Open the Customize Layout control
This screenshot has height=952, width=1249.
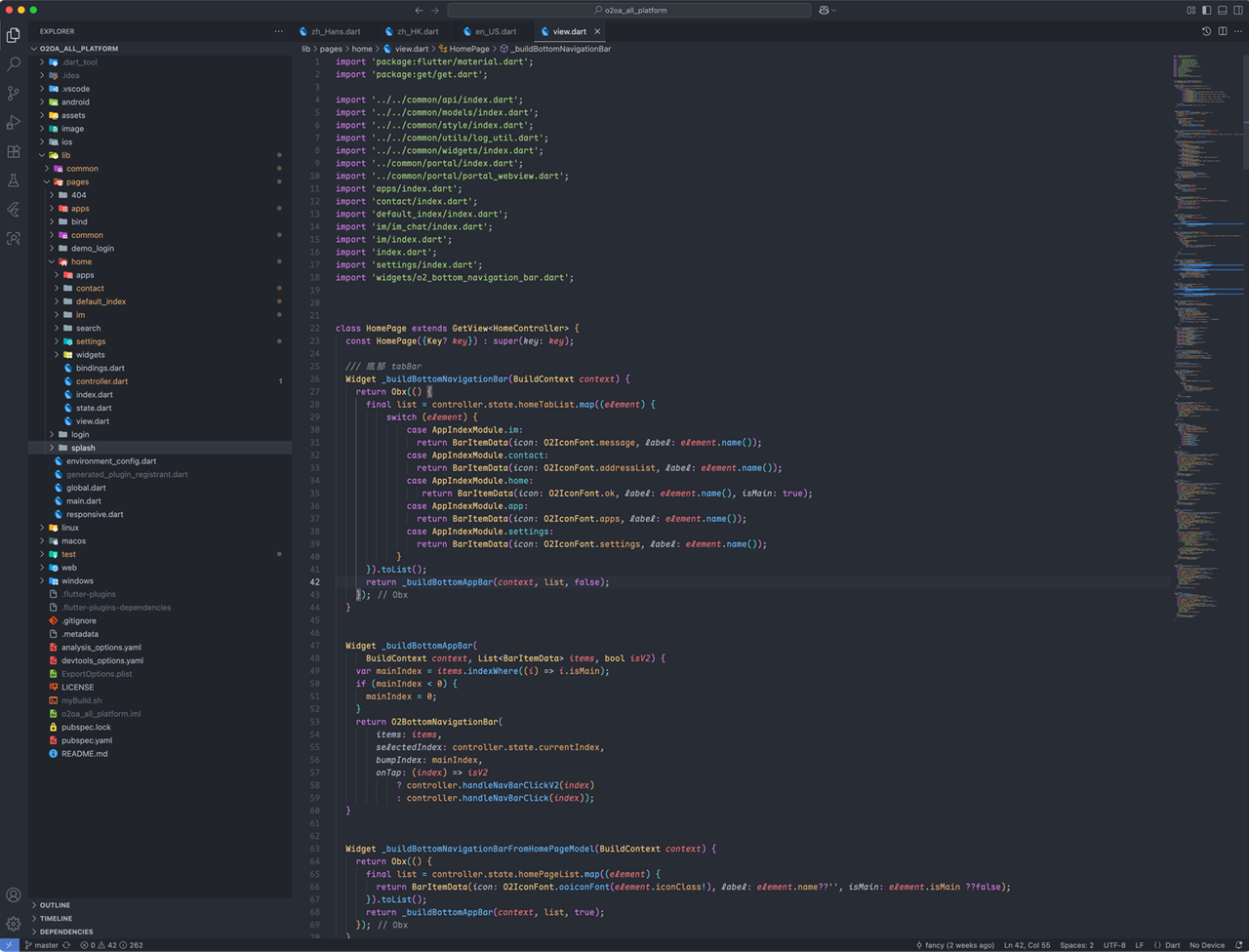(x=1191, y=10)
